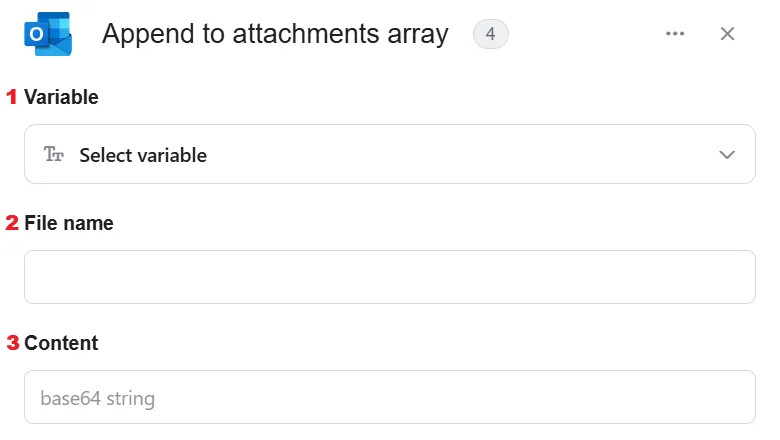
Task: Click the red annotation number 1
Action: 11,96
